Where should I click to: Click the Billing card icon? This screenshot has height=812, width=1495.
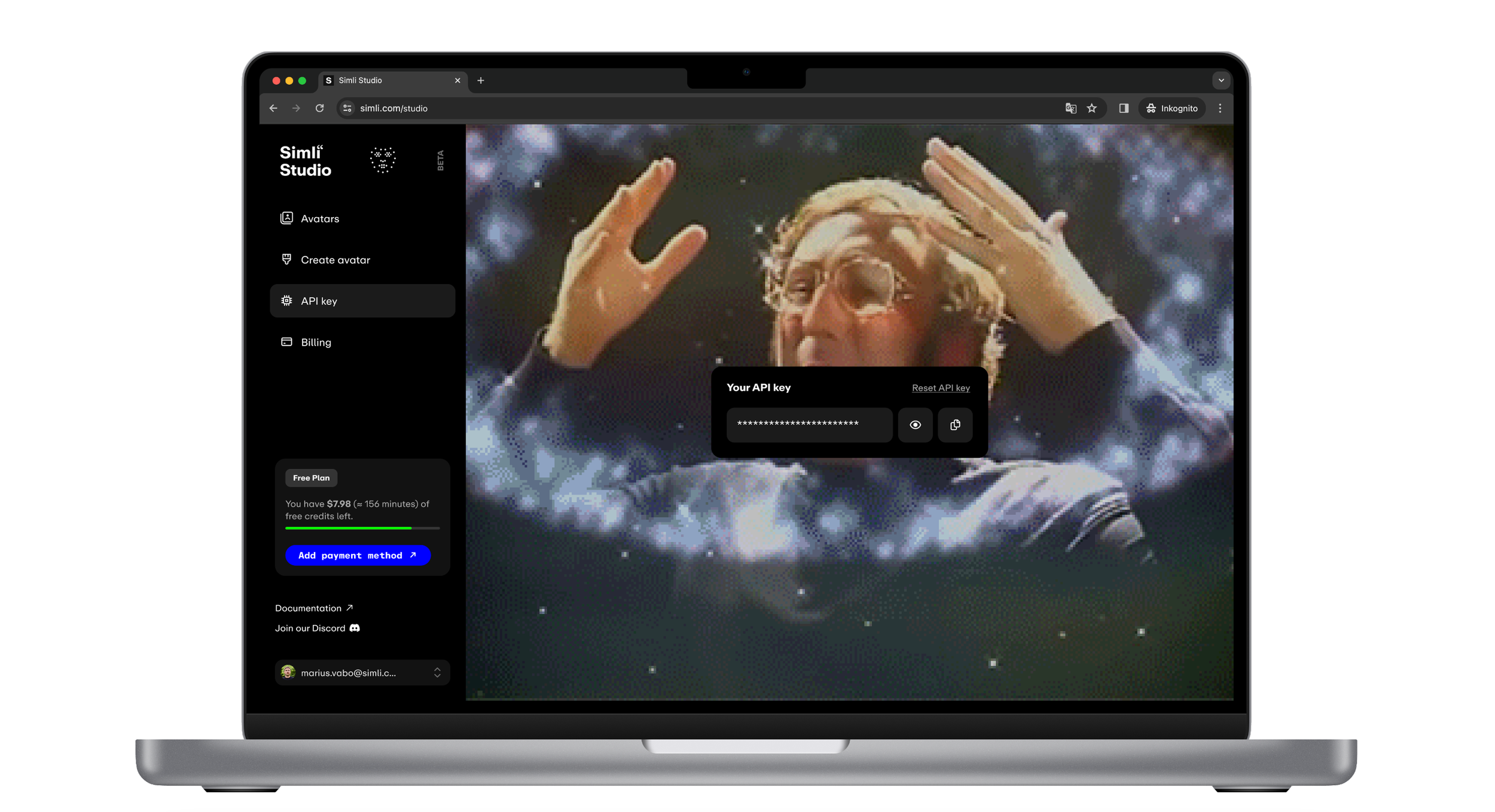[286, 341]
